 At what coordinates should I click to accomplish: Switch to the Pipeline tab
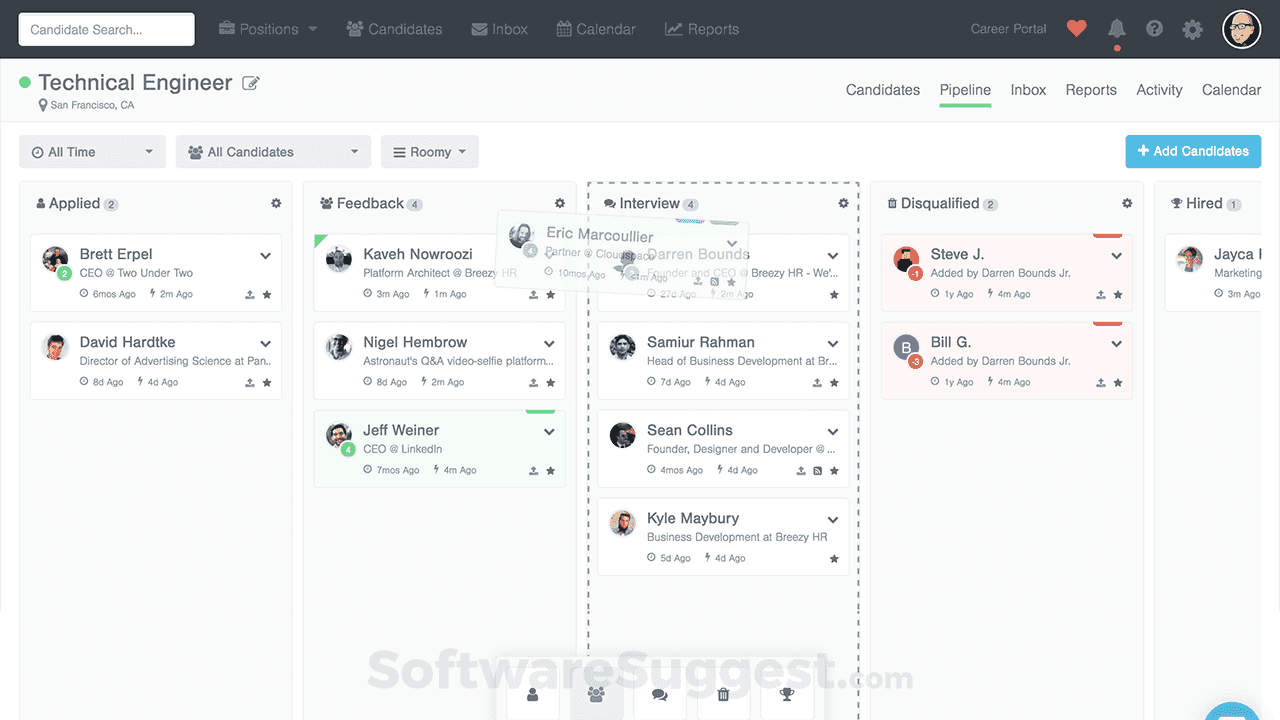pos(965,90)
